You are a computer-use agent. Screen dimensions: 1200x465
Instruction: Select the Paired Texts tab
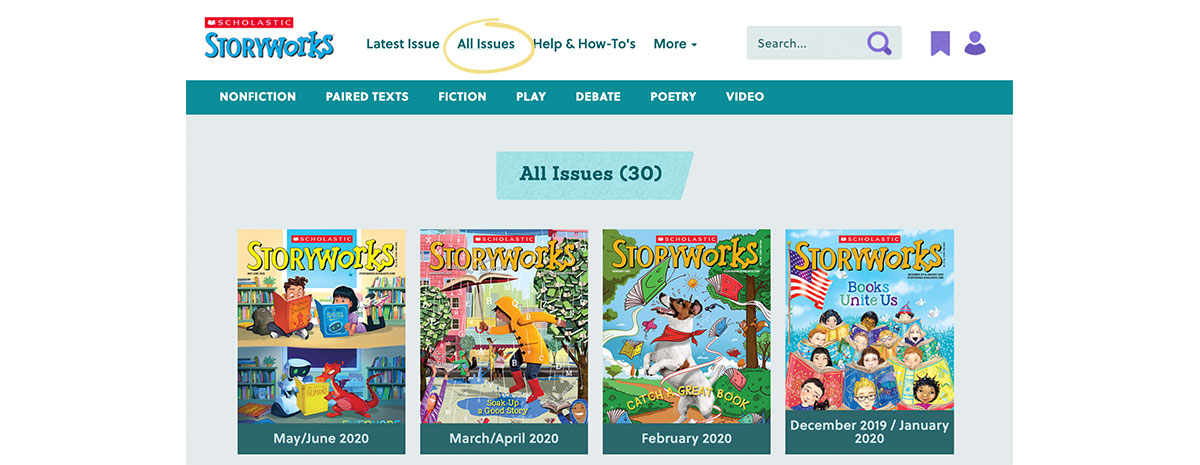click(367, 97)
